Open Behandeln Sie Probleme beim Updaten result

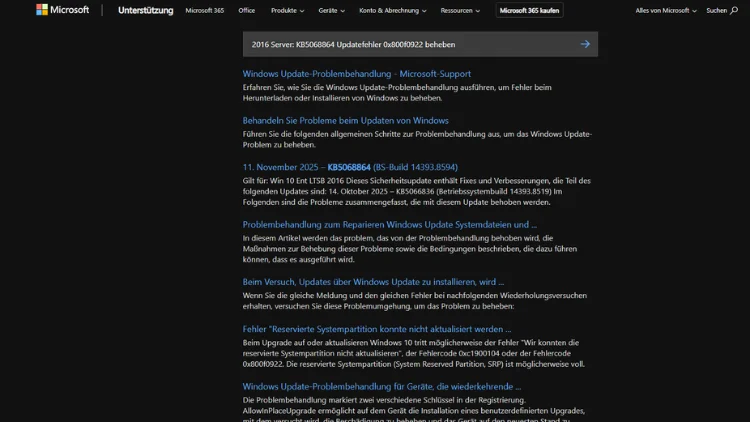(345, 121)
